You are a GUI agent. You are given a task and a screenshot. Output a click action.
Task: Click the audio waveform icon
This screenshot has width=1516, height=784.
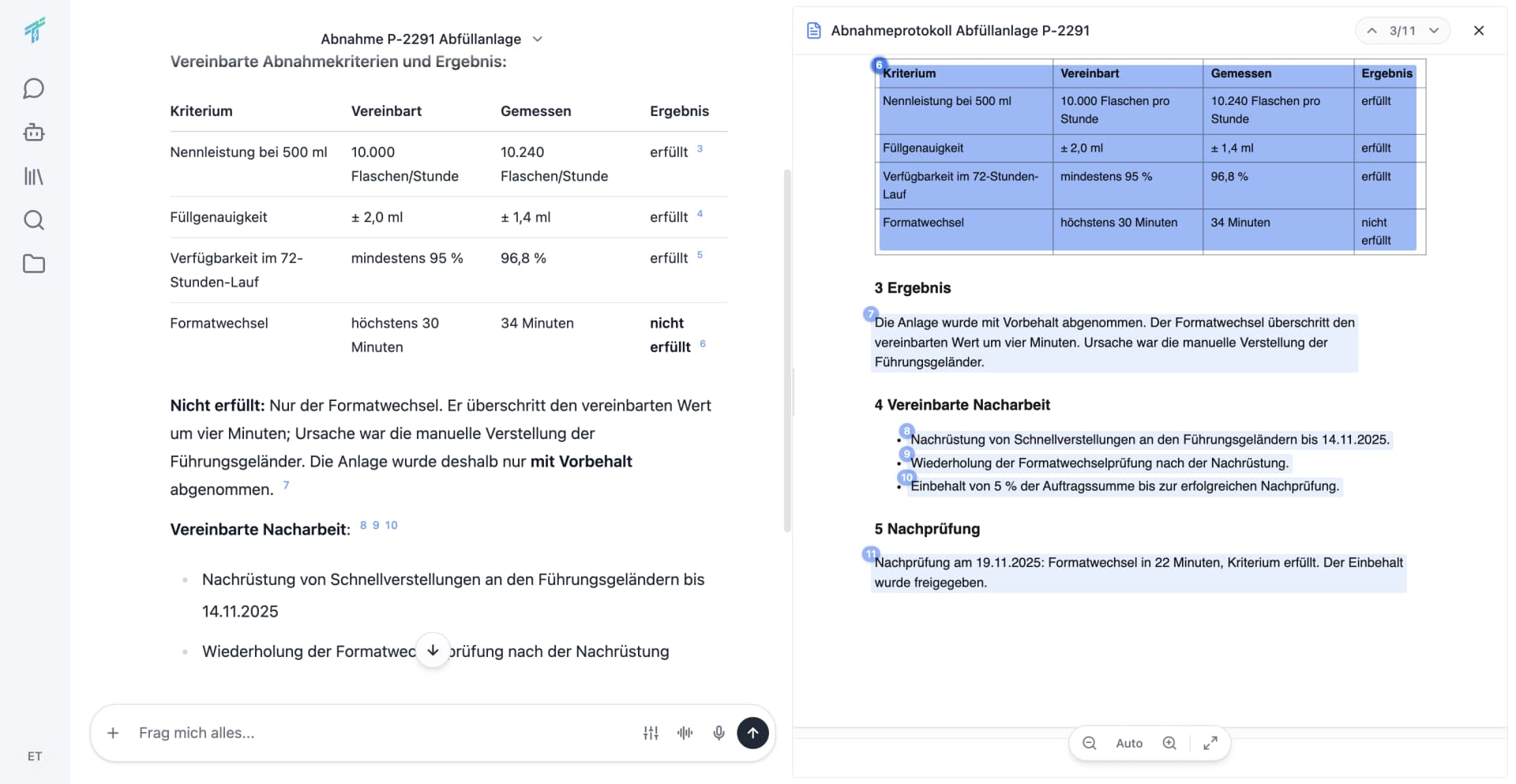click(x=685, y=733)
